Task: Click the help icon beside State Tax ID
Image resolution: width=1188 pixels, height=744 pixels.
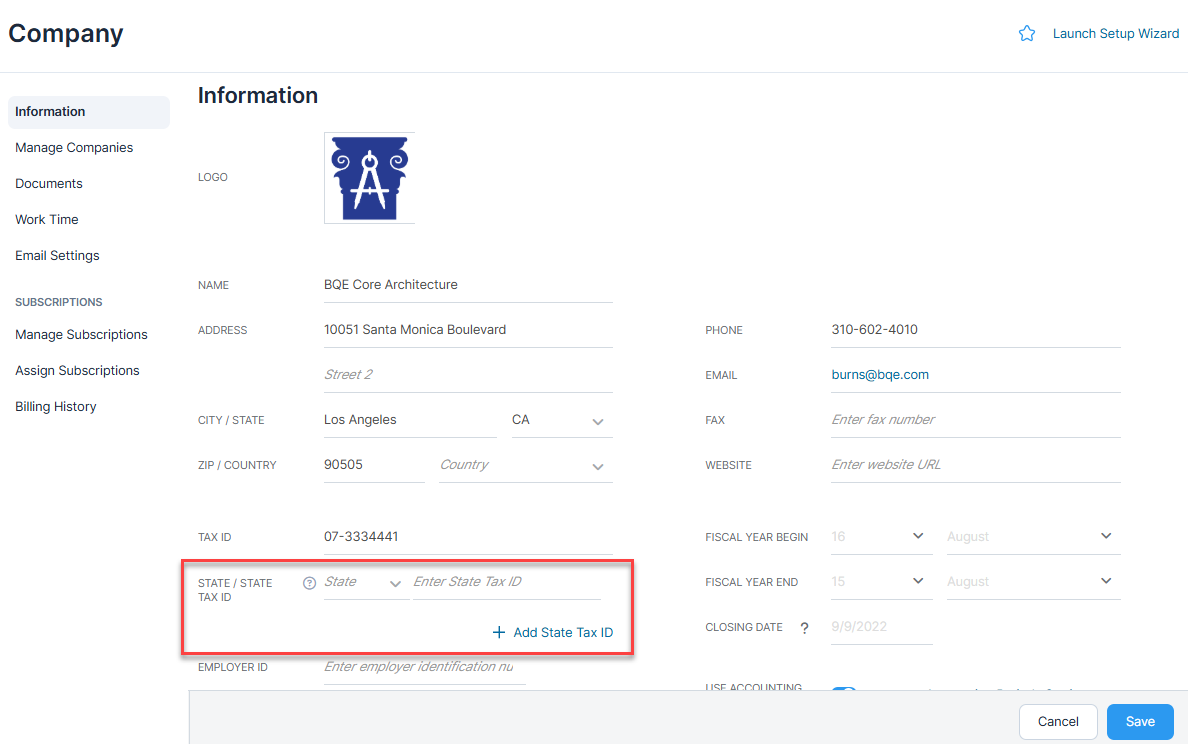Action: 308,582
